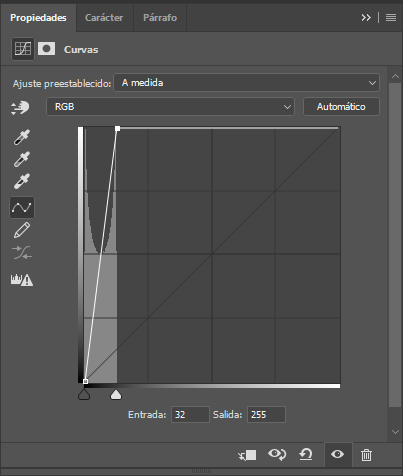Switch to the Párrafo tab

(x=160, y=18)
